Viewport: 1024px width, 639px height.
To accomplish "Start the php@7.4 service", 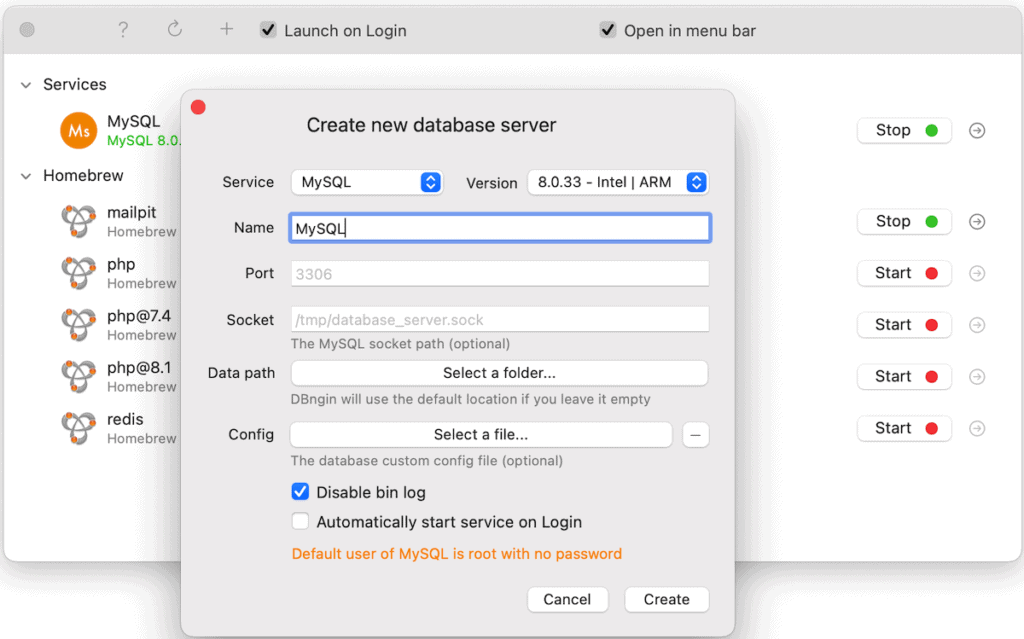I will 904,325.
